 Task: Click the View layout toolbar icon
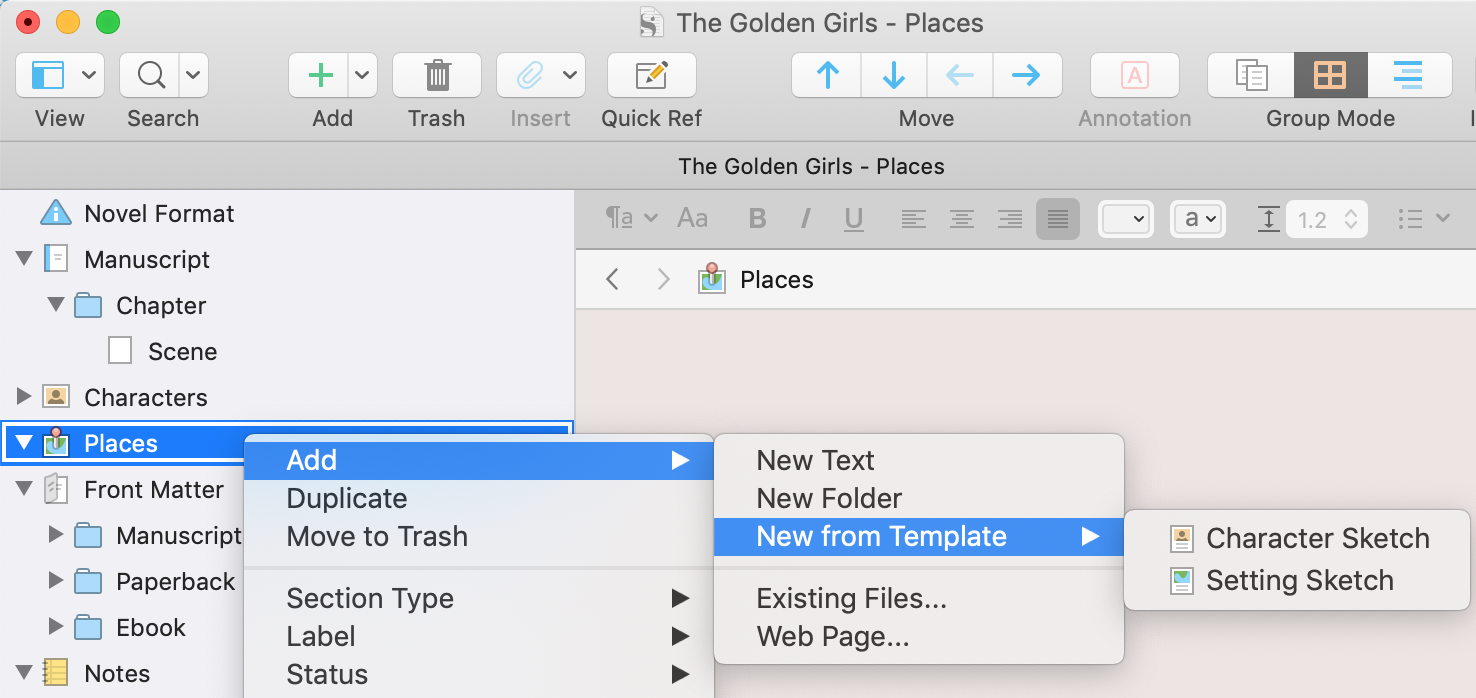point(47,75)
